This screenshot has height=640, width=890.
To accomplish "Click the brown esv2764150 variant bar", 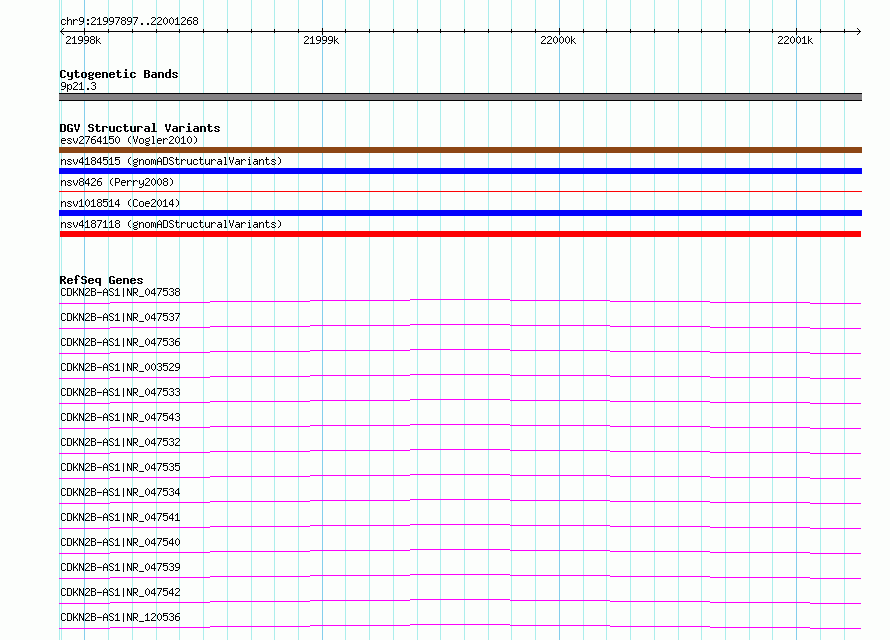I will pos(460,150).
